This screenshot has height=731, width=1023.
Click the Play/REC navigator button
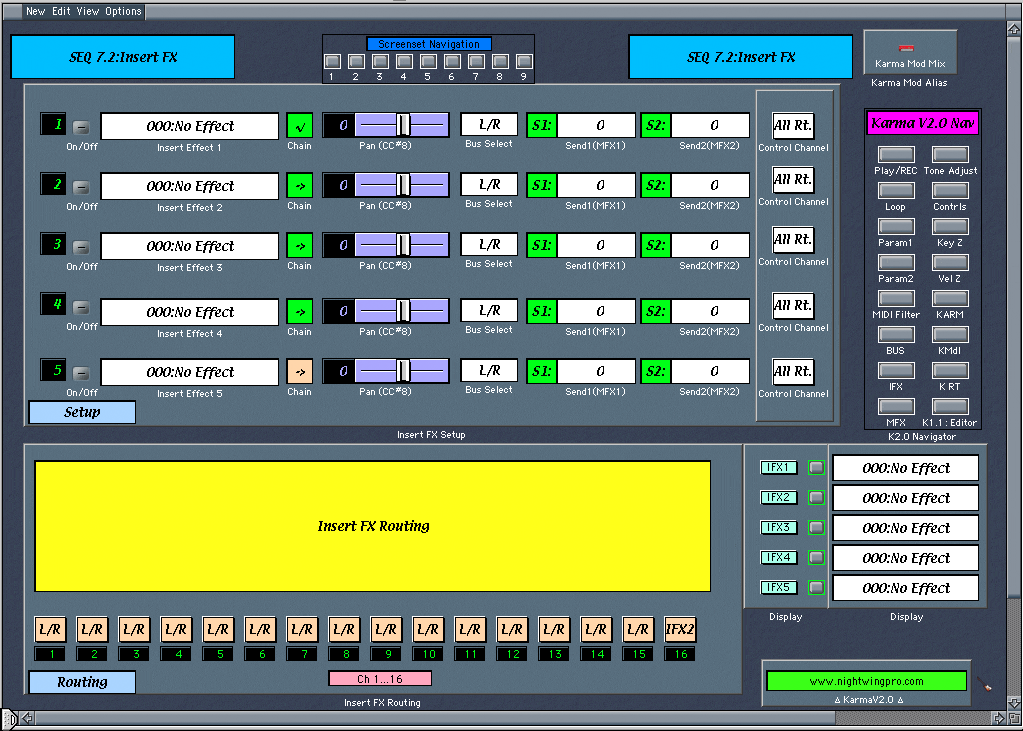click(896, 155)
